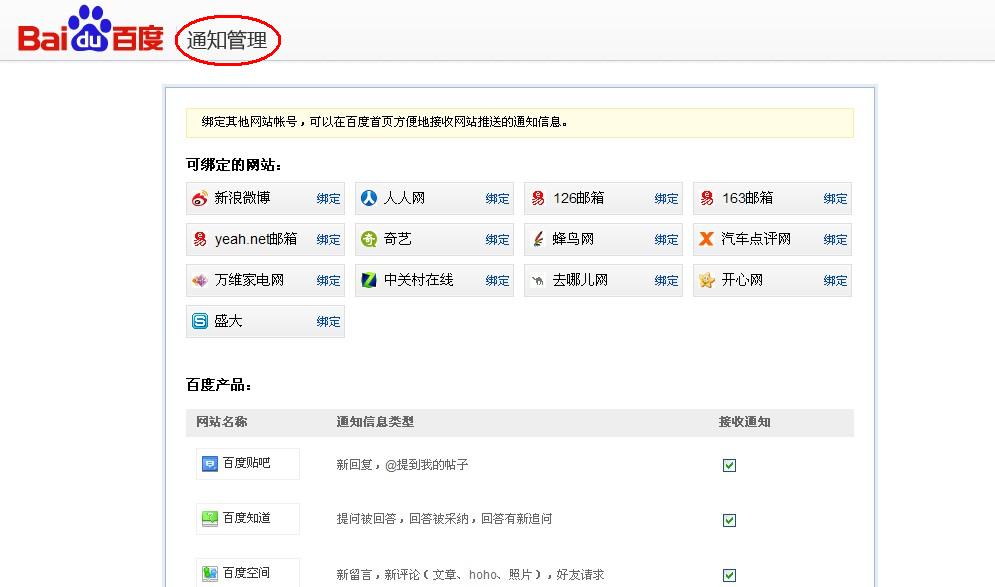Click the Renren (人人网) icon
This screenshot has height=587, width=995.
point(369,198)
